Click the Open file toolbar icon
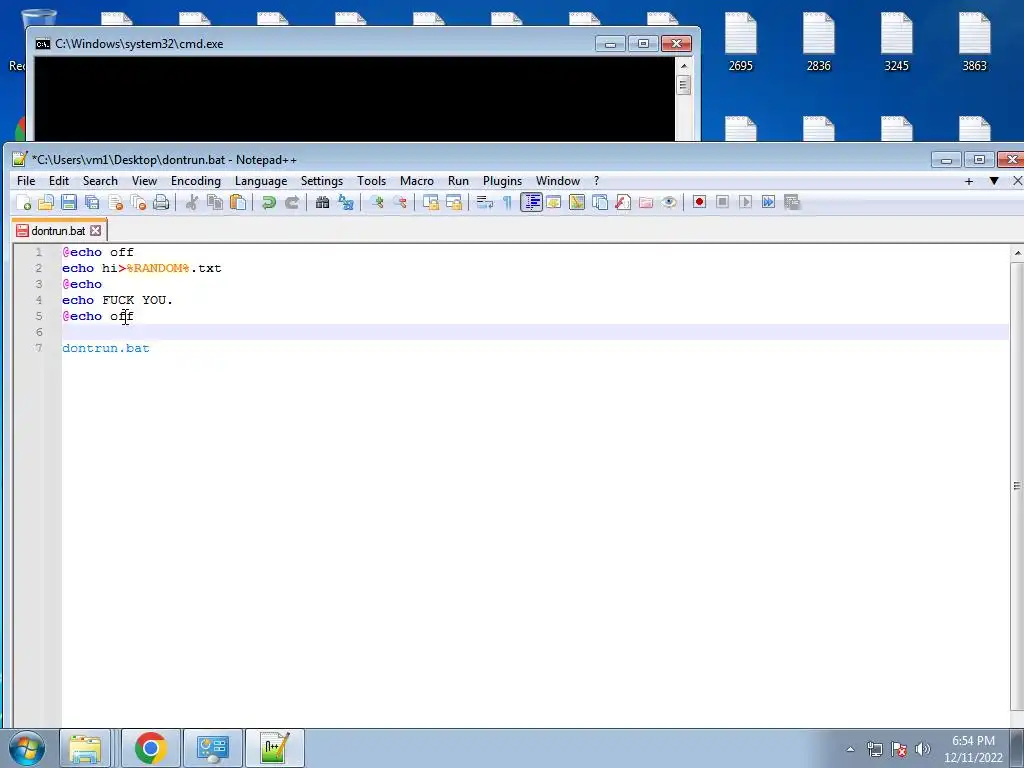 click(46, 202)
